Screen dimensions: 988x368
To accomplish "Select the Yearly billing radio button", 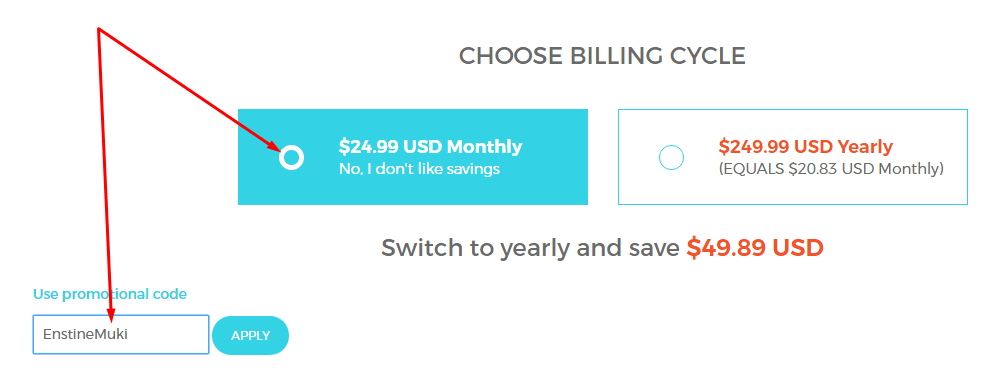I will point(671,157).
